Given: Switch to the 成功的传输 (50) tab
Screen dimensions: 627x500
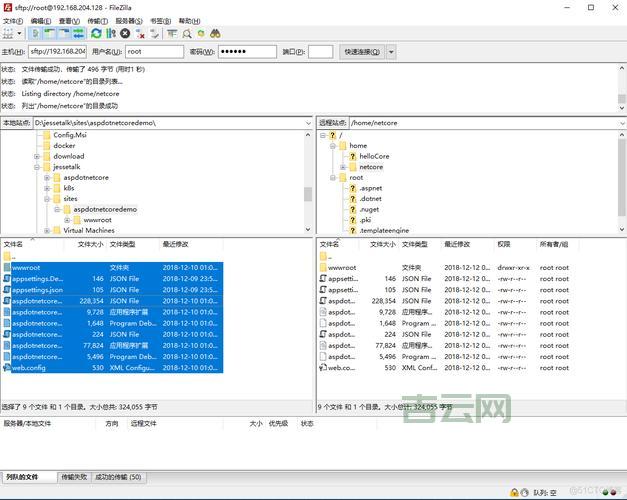Looking at the screenshot, I should pyautogui.click(x=118, y=477).
